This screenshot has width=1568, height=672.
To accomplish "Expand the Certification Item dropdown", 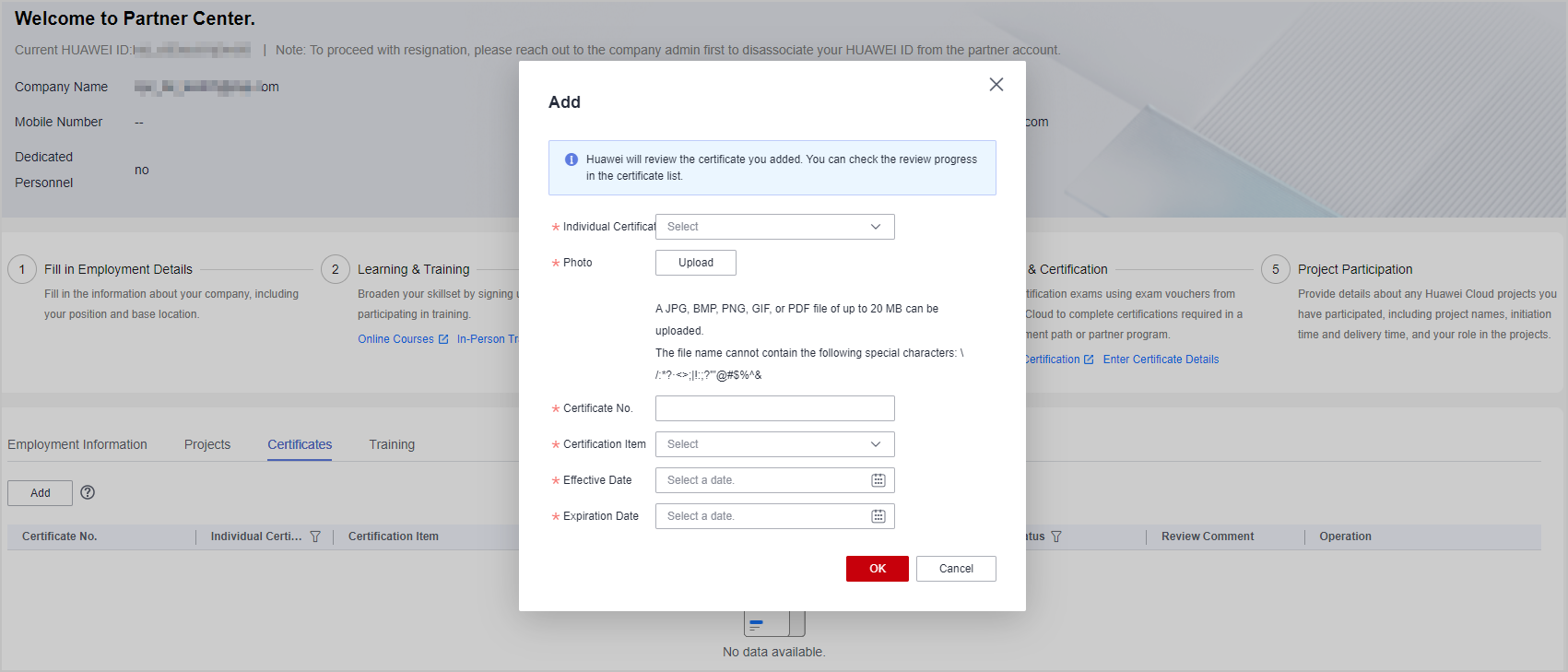I will (x=774, y=444).
